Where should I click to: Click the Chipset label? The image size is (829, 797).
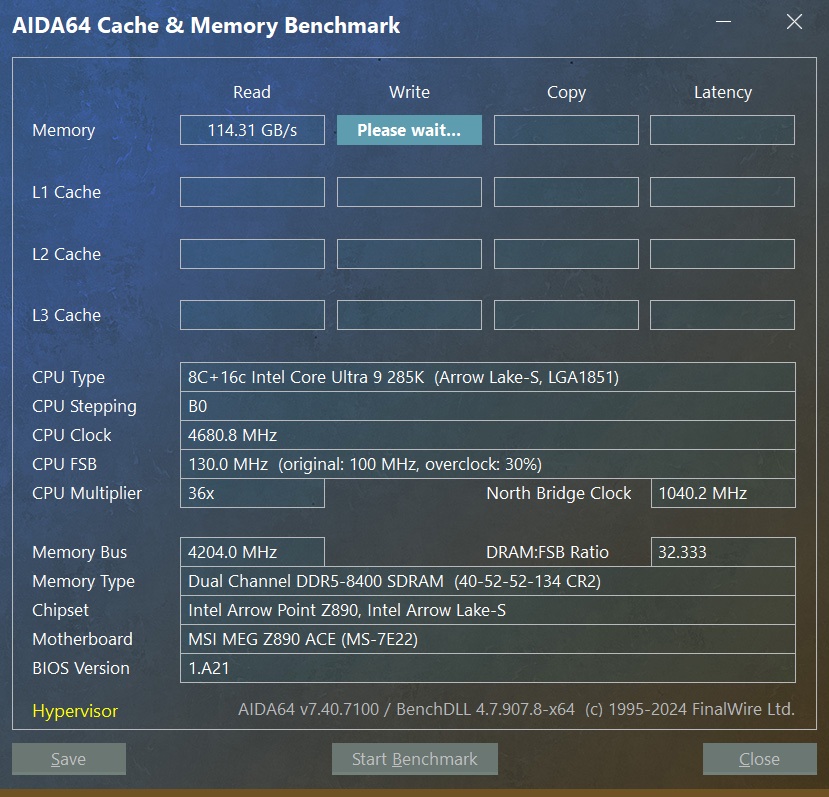coord(61,611)
